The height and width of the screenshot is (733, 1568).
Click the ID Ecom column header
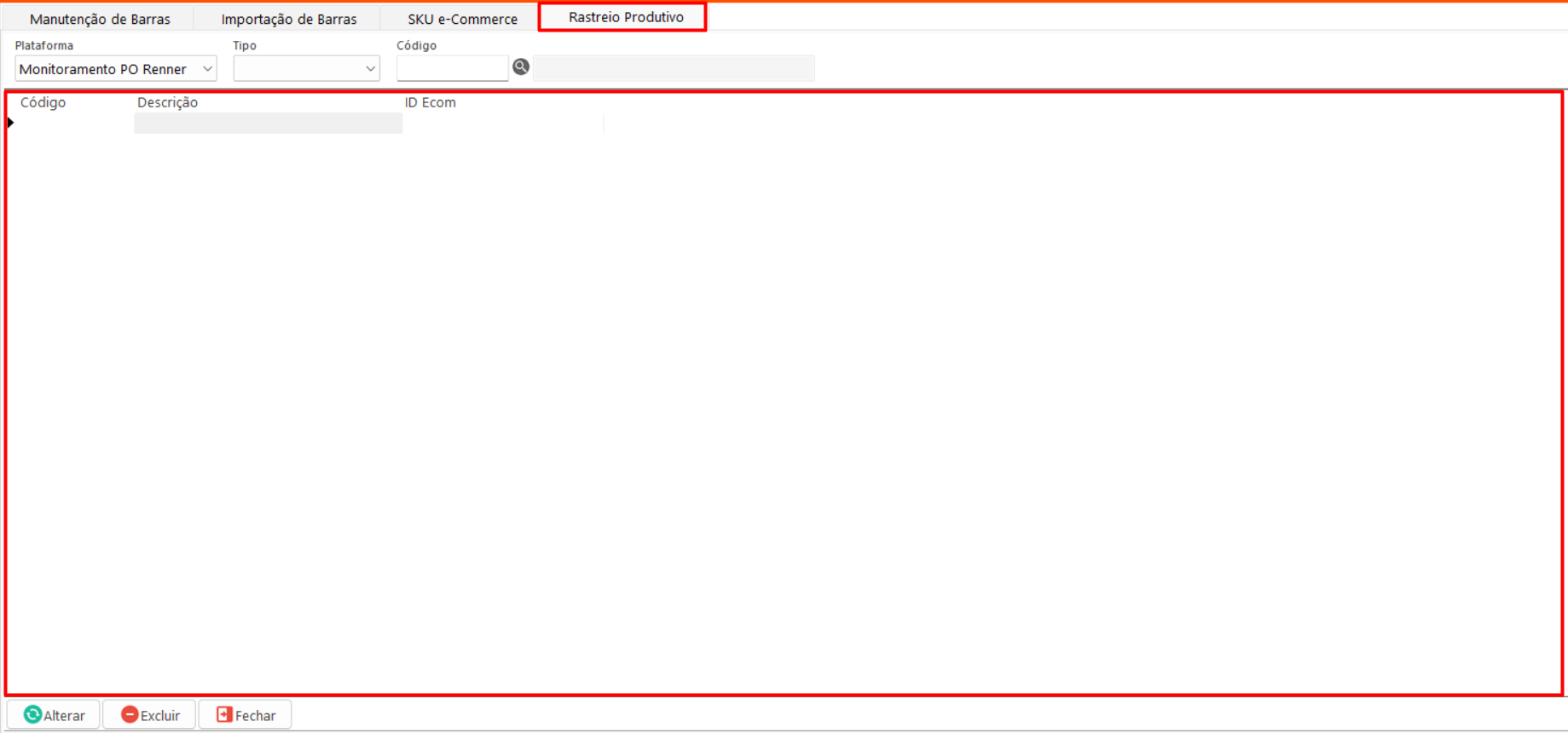[x=431, y=102]
